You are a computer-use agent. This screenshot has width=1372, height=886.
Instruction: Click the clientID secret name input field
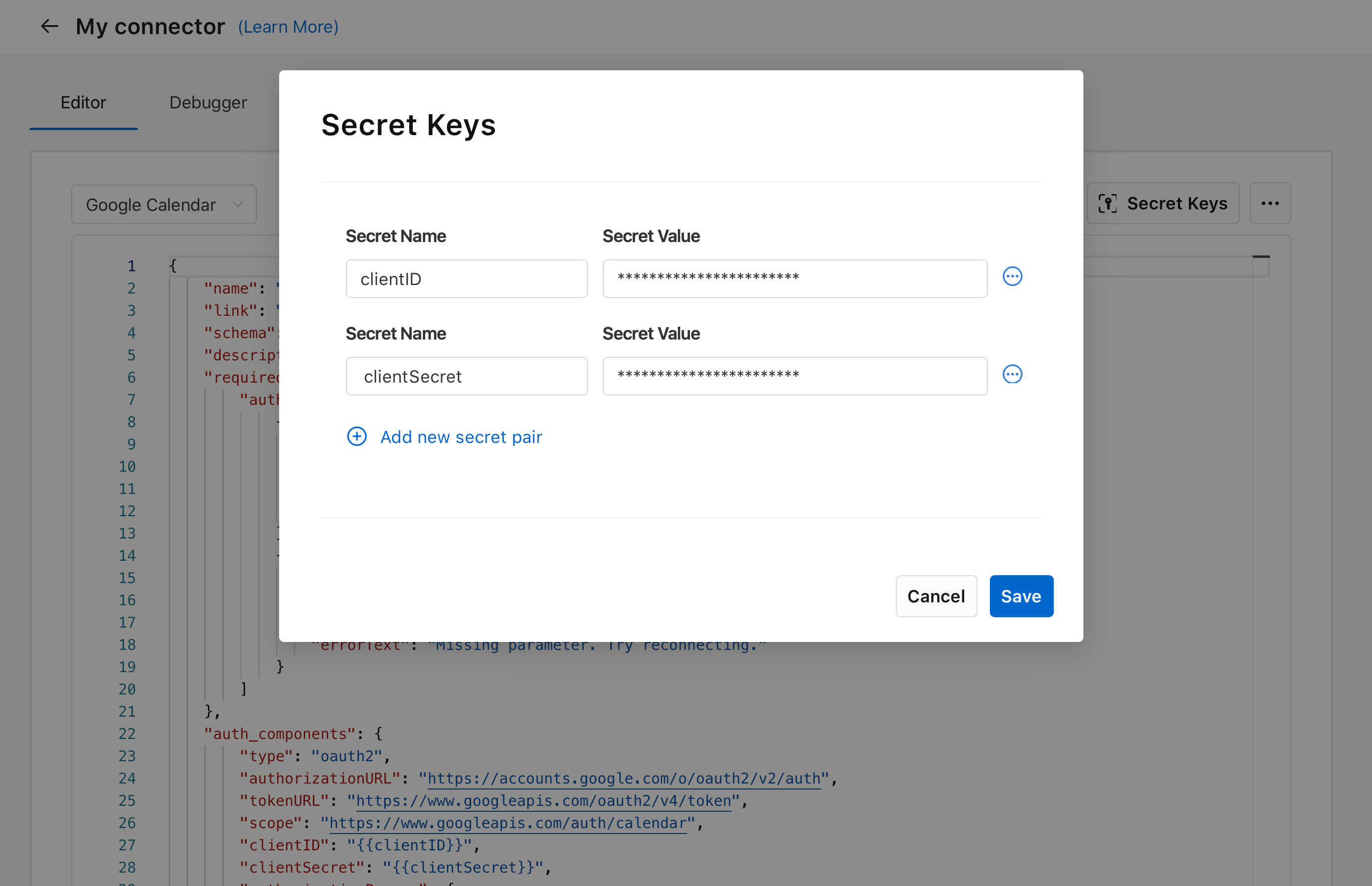[x=466, y=278]
